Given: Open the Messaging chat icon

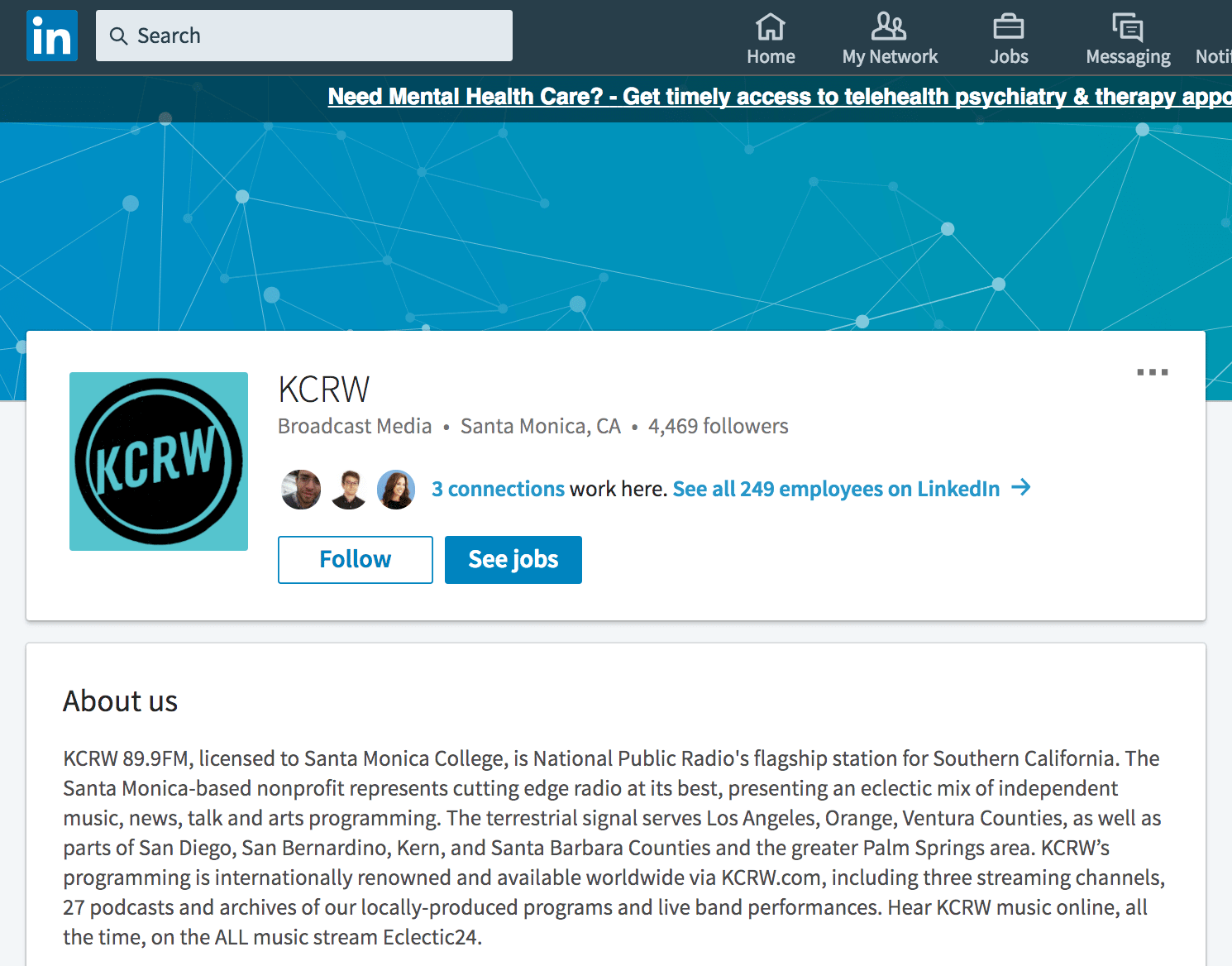Looking at the screenshot, I should (1127, 27).
